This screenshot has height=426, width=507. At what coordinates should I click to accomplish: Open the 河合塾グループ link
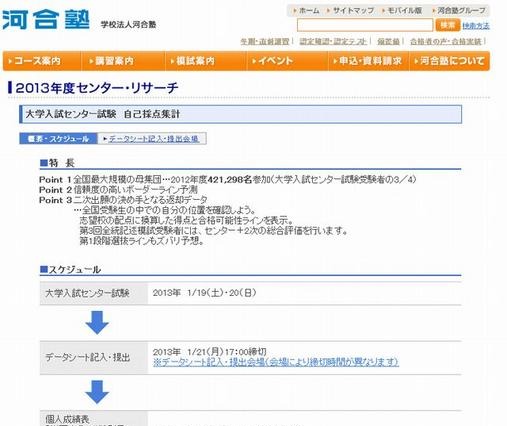[461, 11]
